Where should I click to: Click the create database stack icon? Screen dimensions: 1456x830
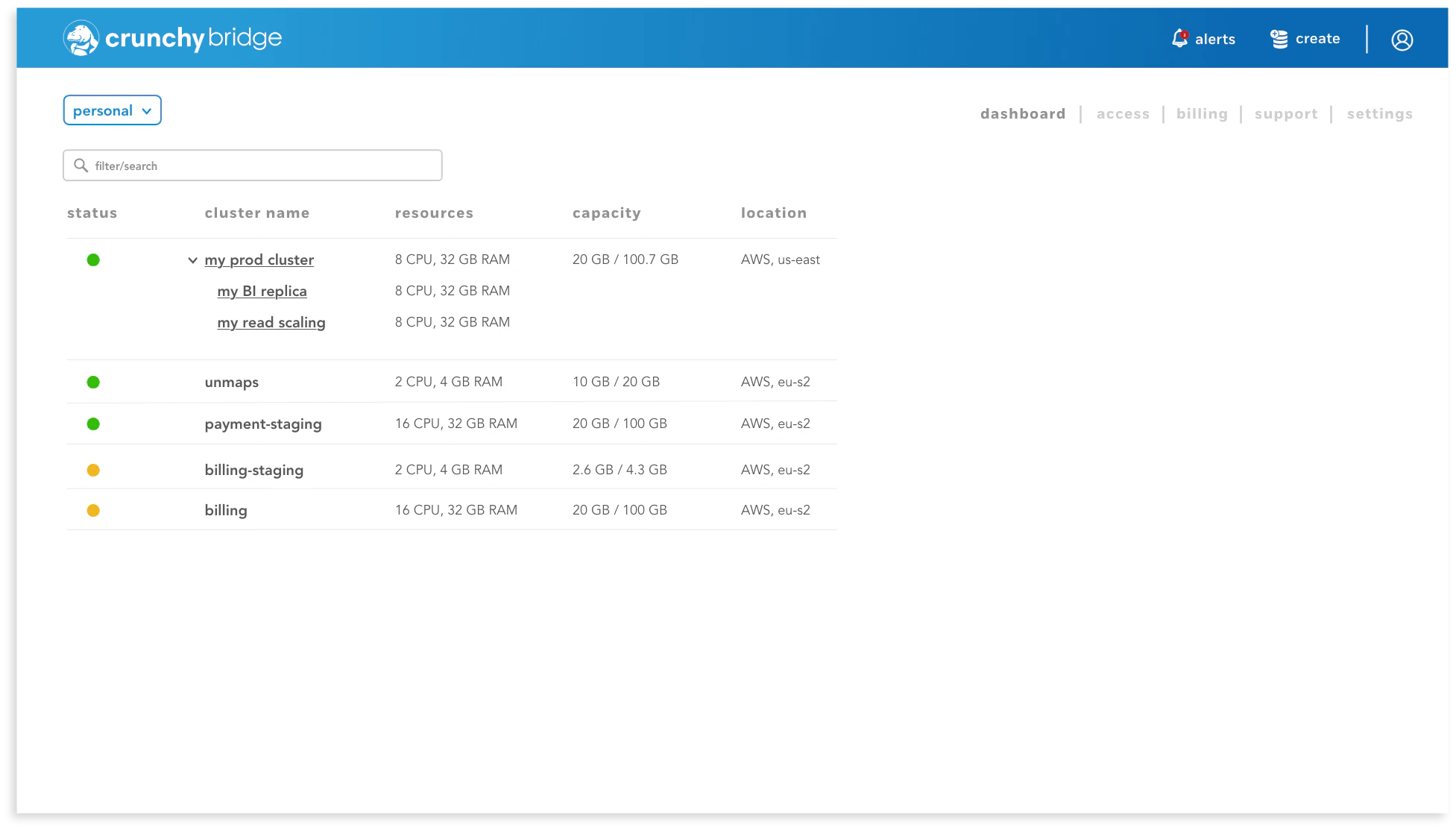(1279, 39)
